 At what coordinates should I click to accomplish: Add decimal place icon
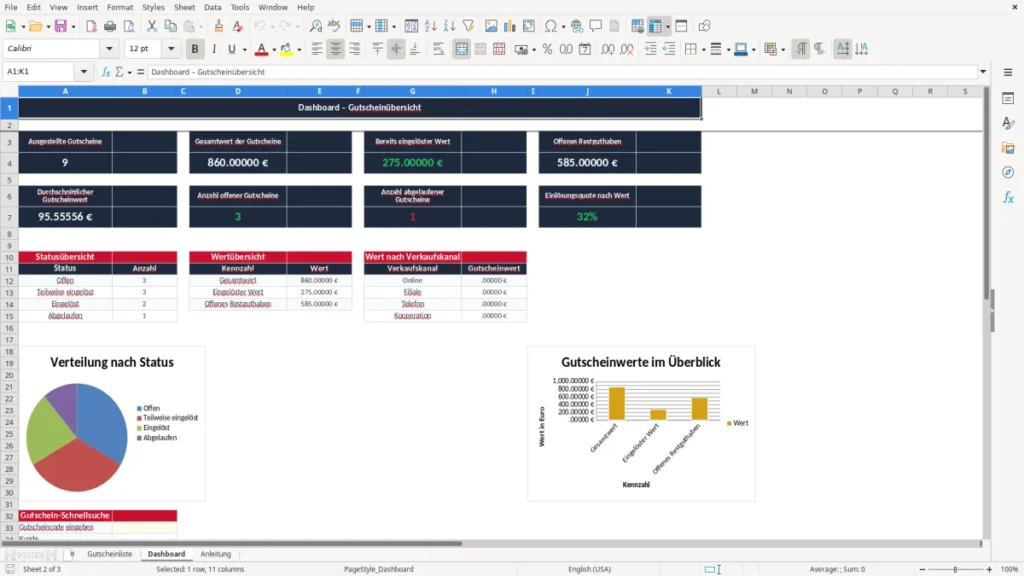[x=607, y=49]
